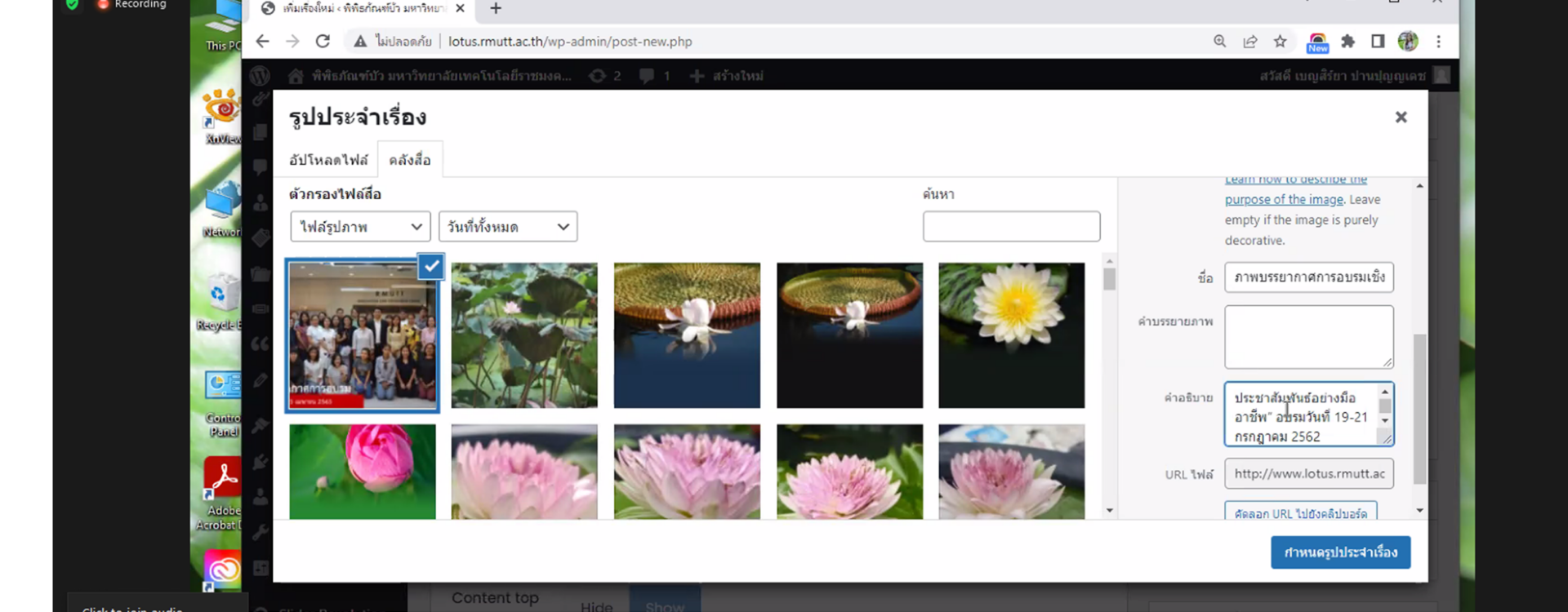Open Control Panel desktop shortcut
Viewport: 1568px width, 612px height.
[222, 404]
